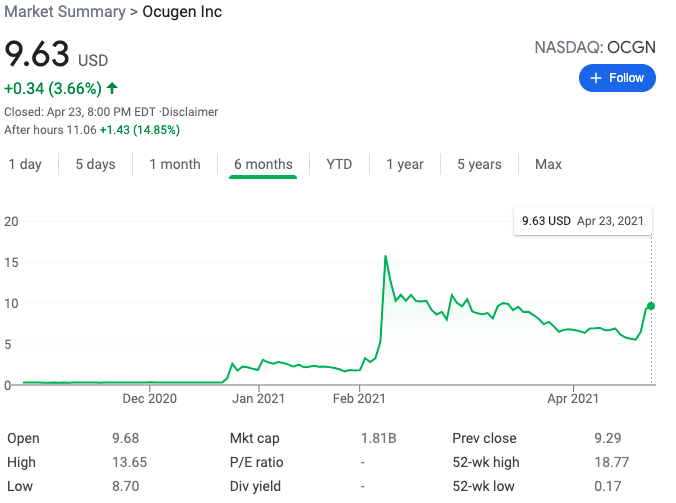Click the Mkt cap value 1.81B

[x=378, y=438]
